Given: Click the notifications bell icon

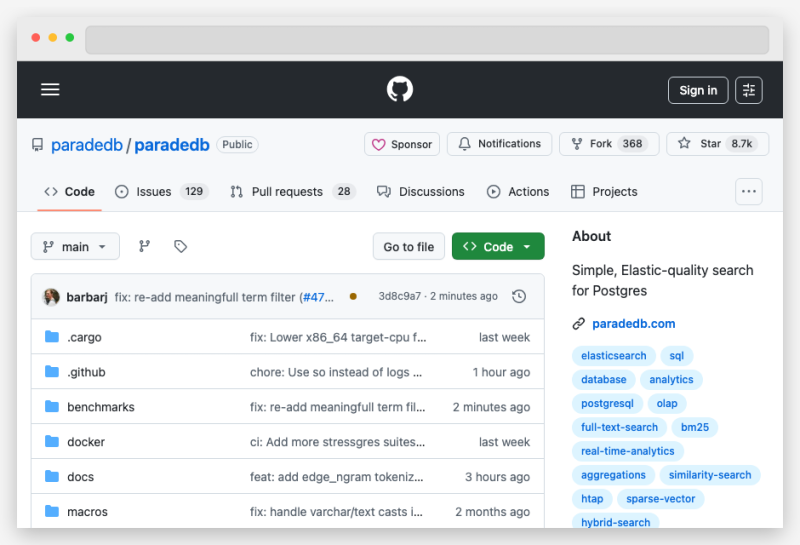Looking at the screenshot, I should 464,144.
